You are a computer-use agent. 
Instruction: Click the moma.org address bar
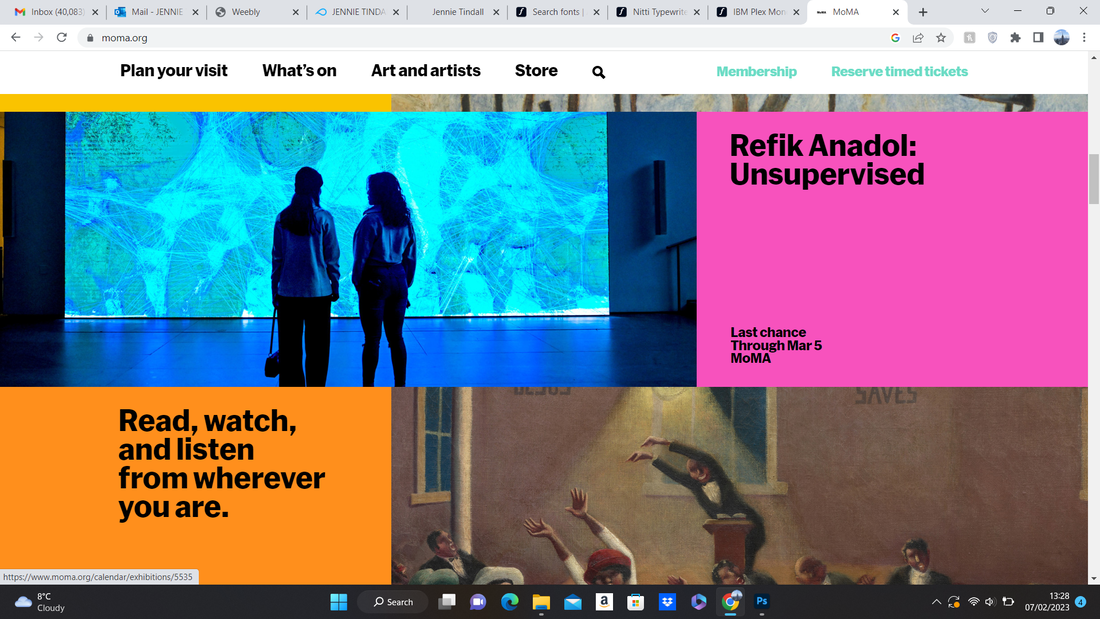(484, 38)
